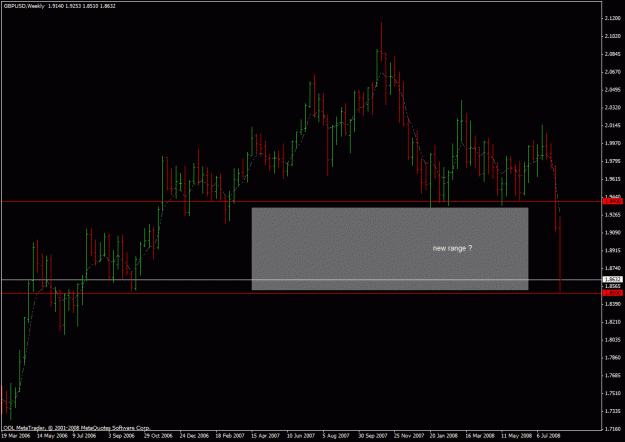Image resolution: width=625 pixels, height=442 pixels.
Task: Click the '29 Oct 2006' date label
Action: point(158,436)
